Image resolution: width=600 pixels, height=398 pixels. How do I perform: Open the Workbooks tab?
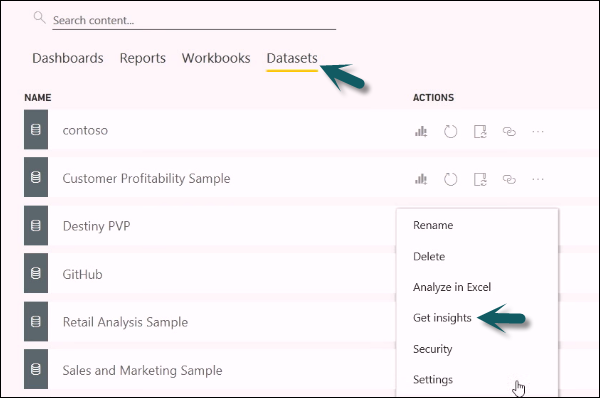click(x=216, y=58)
